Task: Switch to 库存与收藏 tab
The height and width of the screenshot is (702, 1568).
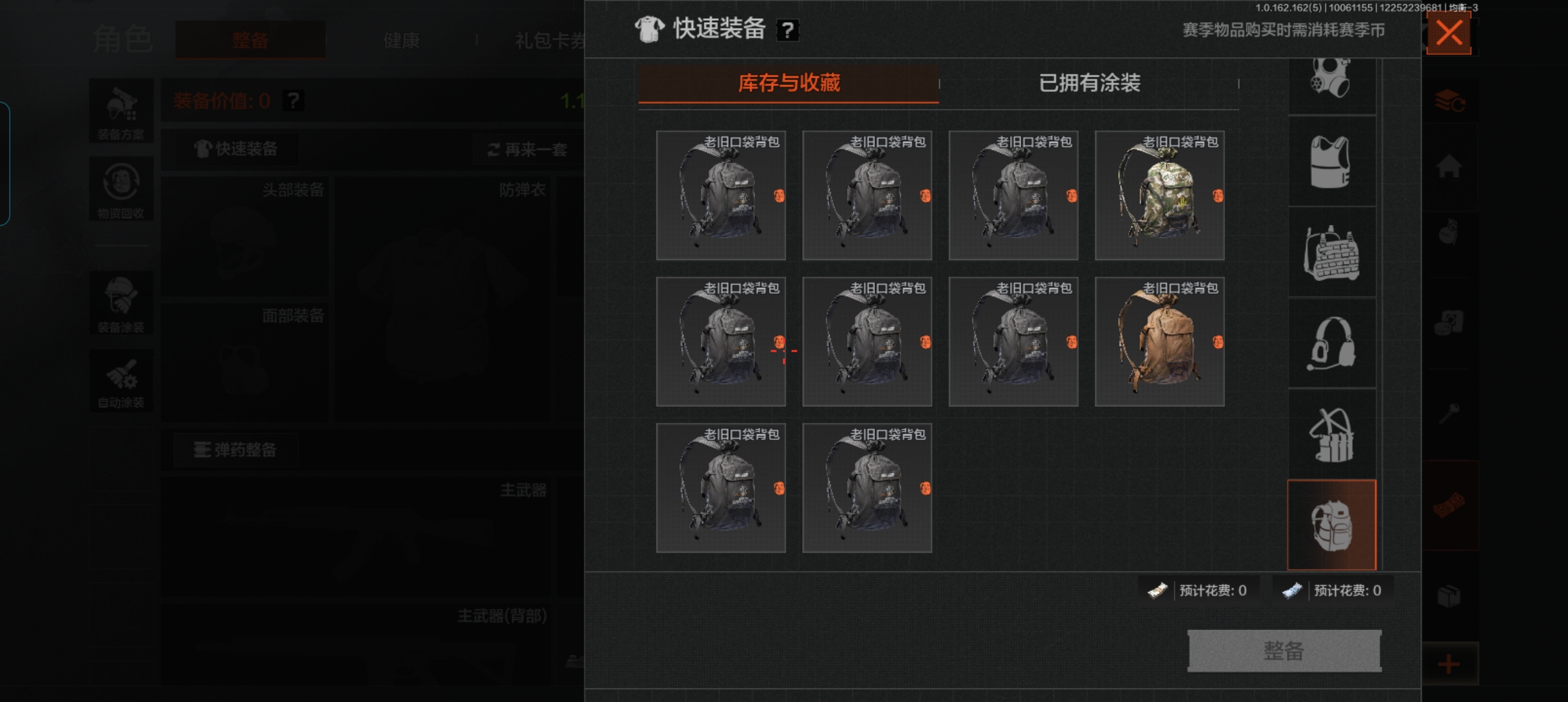Action: click(789, 83)
